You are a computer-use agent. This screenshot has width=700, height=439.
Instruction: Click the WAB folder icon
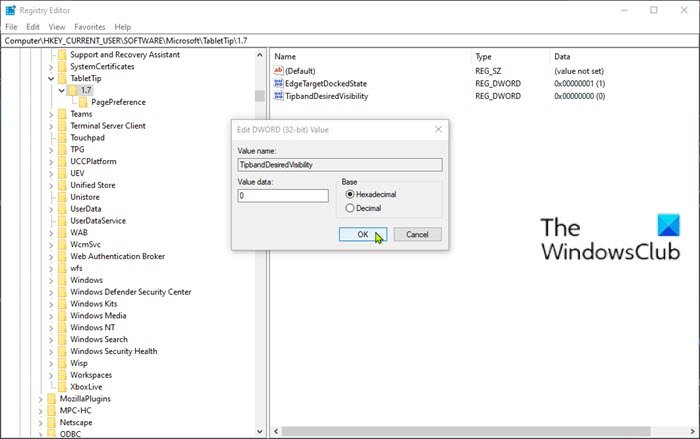click(x=62, y=233)
